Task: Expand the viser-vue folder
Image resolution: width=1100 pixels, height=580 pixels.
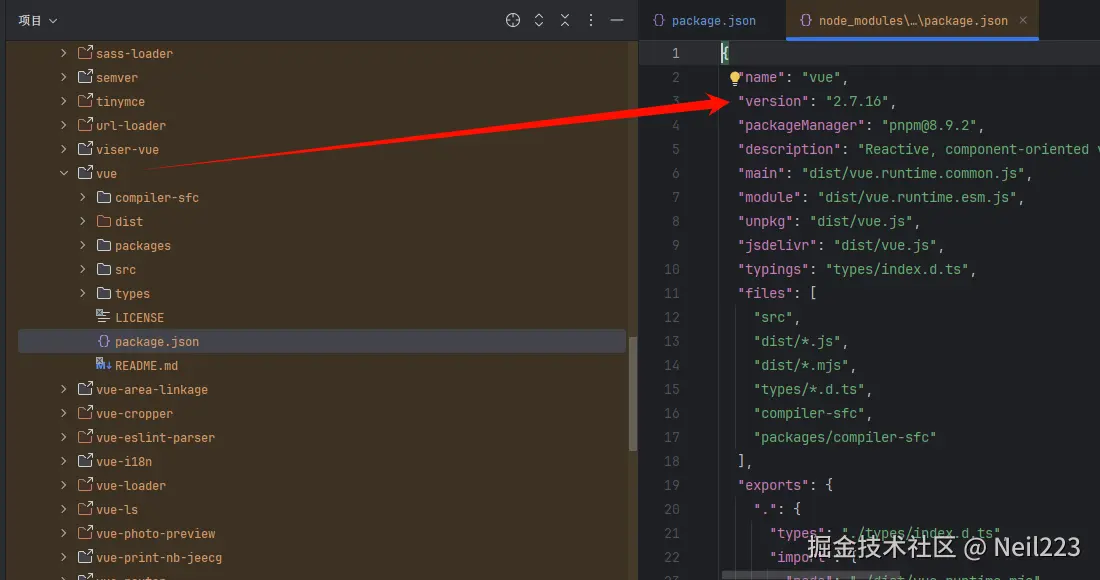Action: coord(64,149)
